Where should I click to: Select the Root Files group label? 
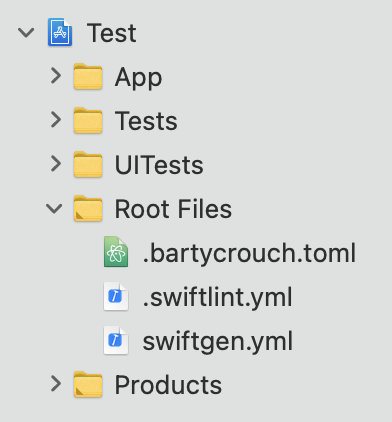tap(173, 209)
